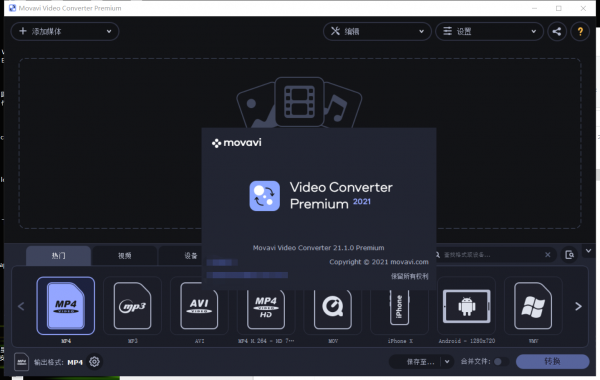This screenshot has height=380, width=600.
Task: Choose the Android 1280x720 device preset
Action: coord(466,306)
